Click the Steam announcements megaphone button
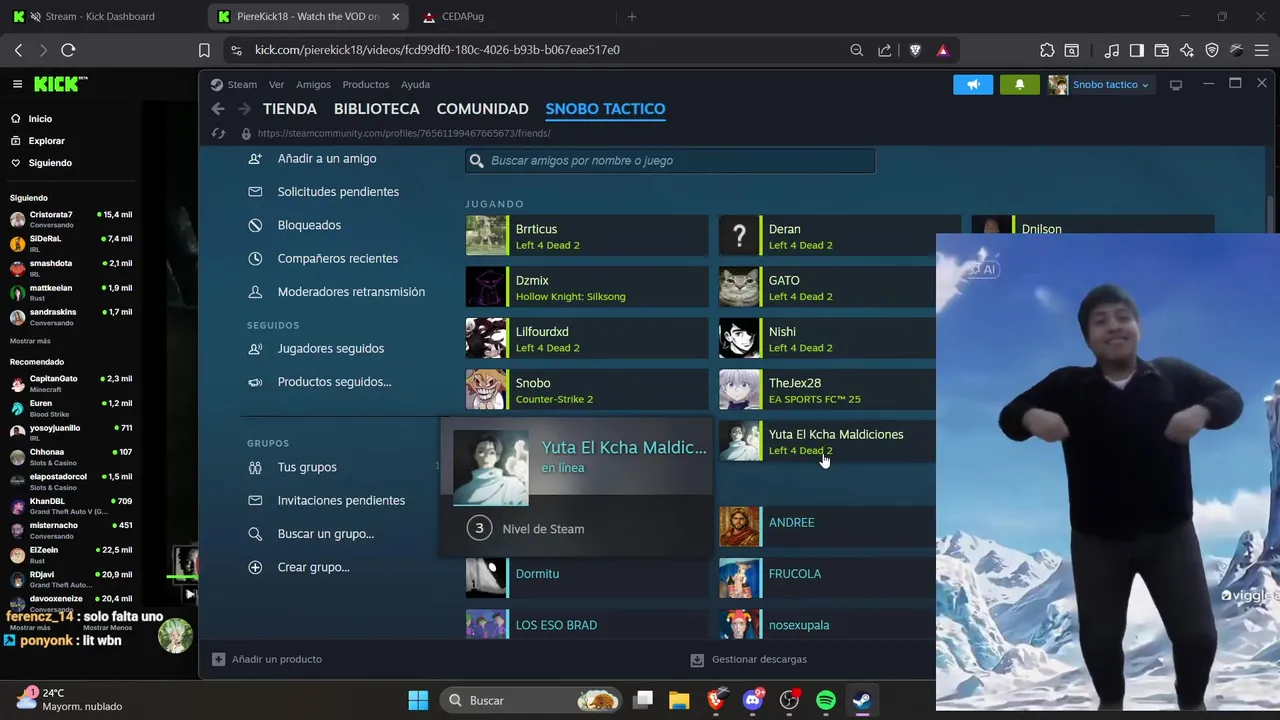The height and width of the screenshot is (720, 1280). point(973,85)
